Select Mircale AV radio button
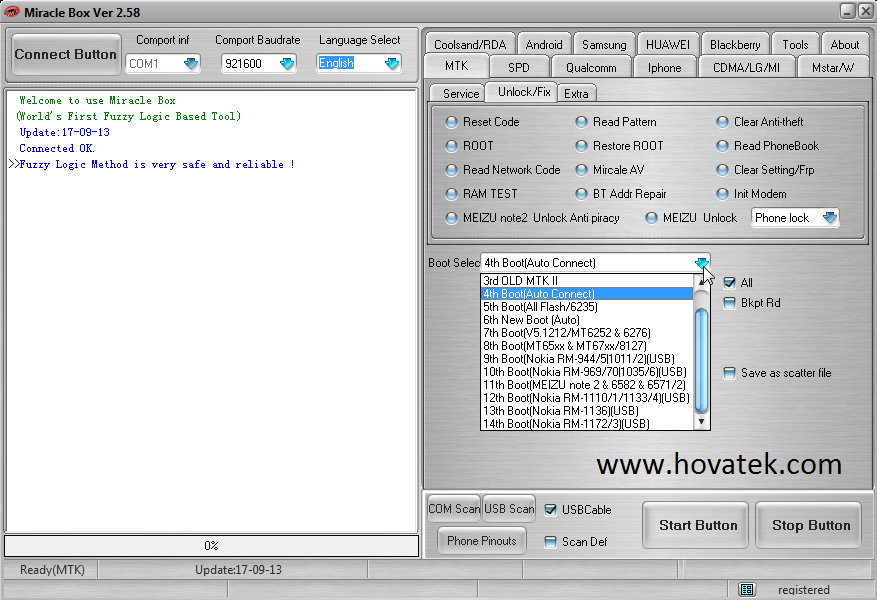 582,170
